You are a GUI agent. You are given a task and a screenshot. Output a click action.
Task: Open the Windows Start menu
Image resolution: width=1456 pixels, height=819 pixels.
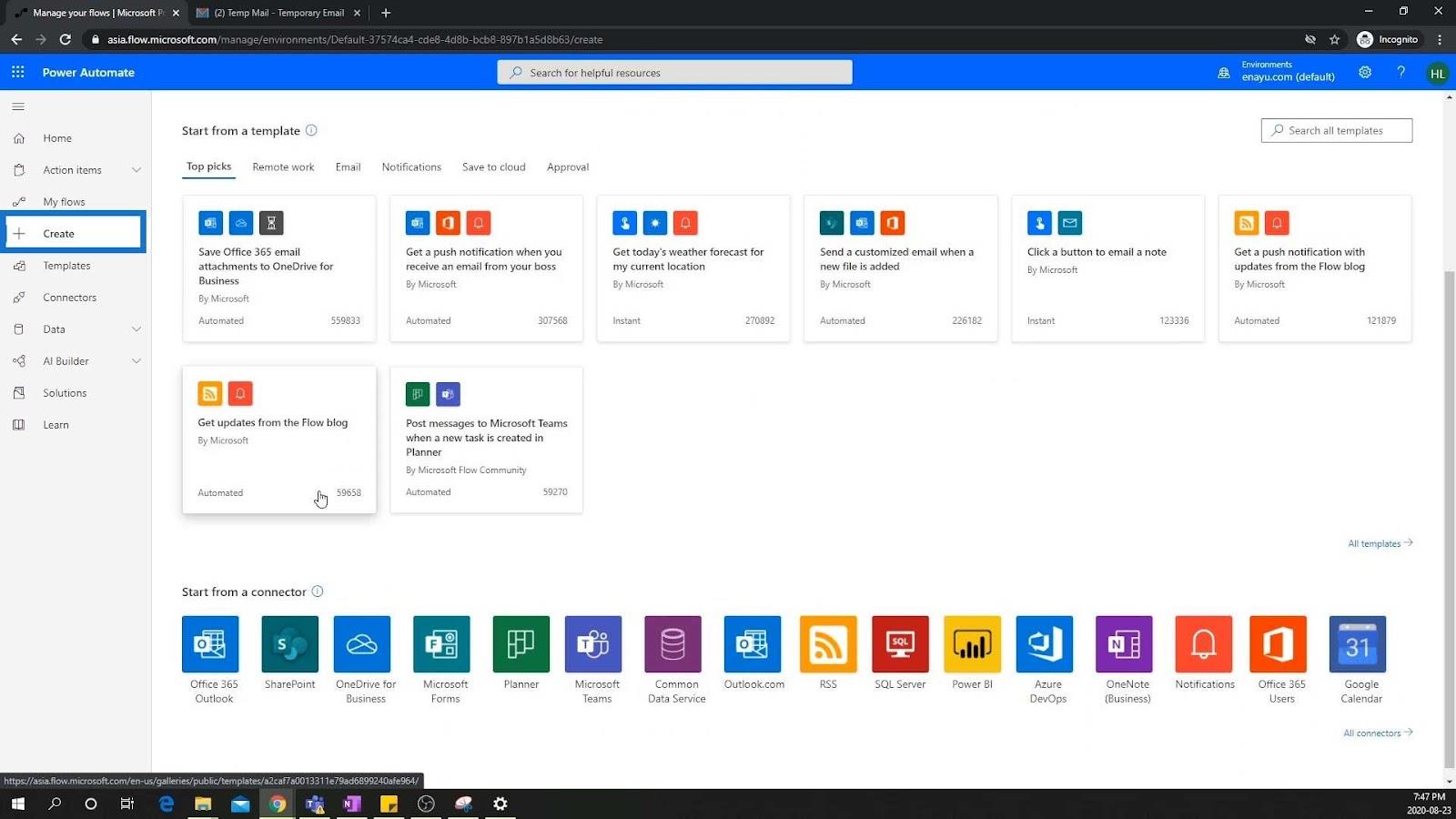(x=17, y=804)
